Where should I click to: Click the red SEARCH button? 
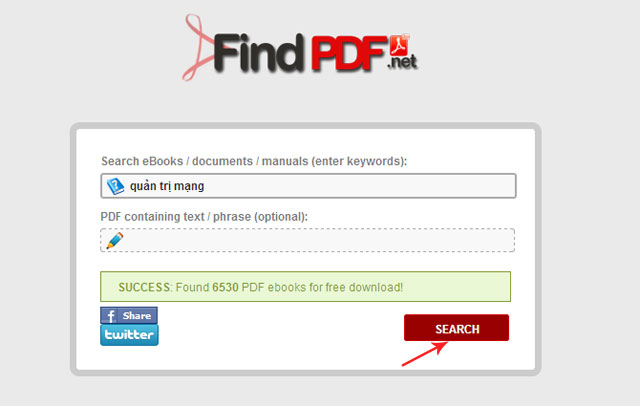click(x=456, y=328)
